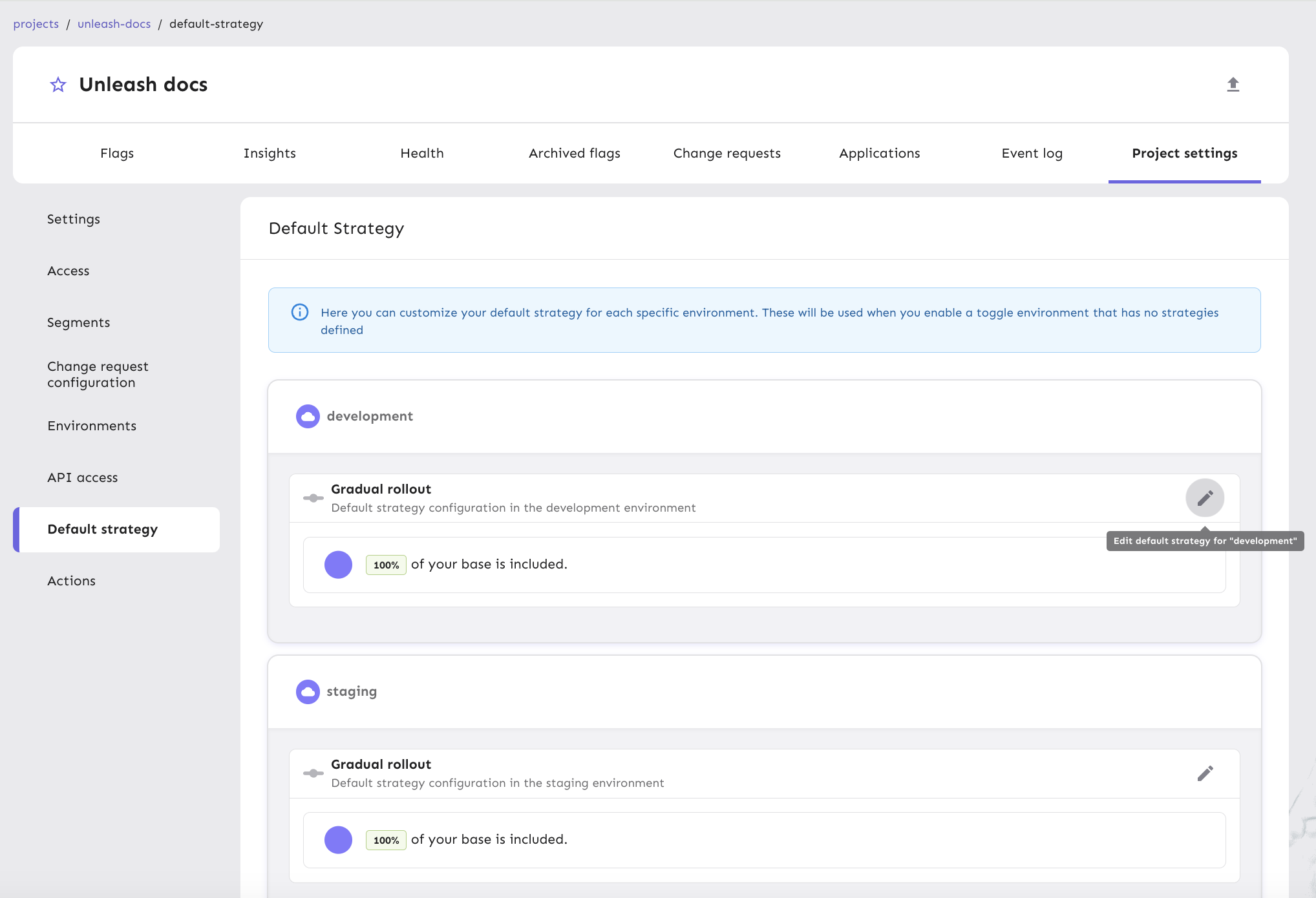Click the cloud icon next to development

[306, 416]
